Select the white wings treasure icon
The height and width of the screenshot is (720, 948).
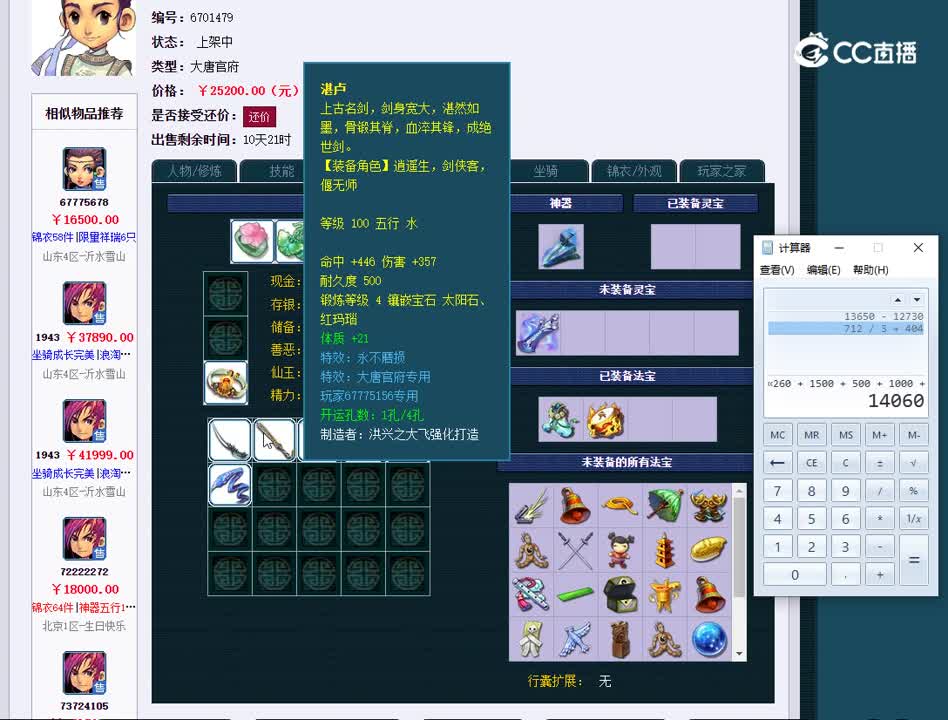576,639
